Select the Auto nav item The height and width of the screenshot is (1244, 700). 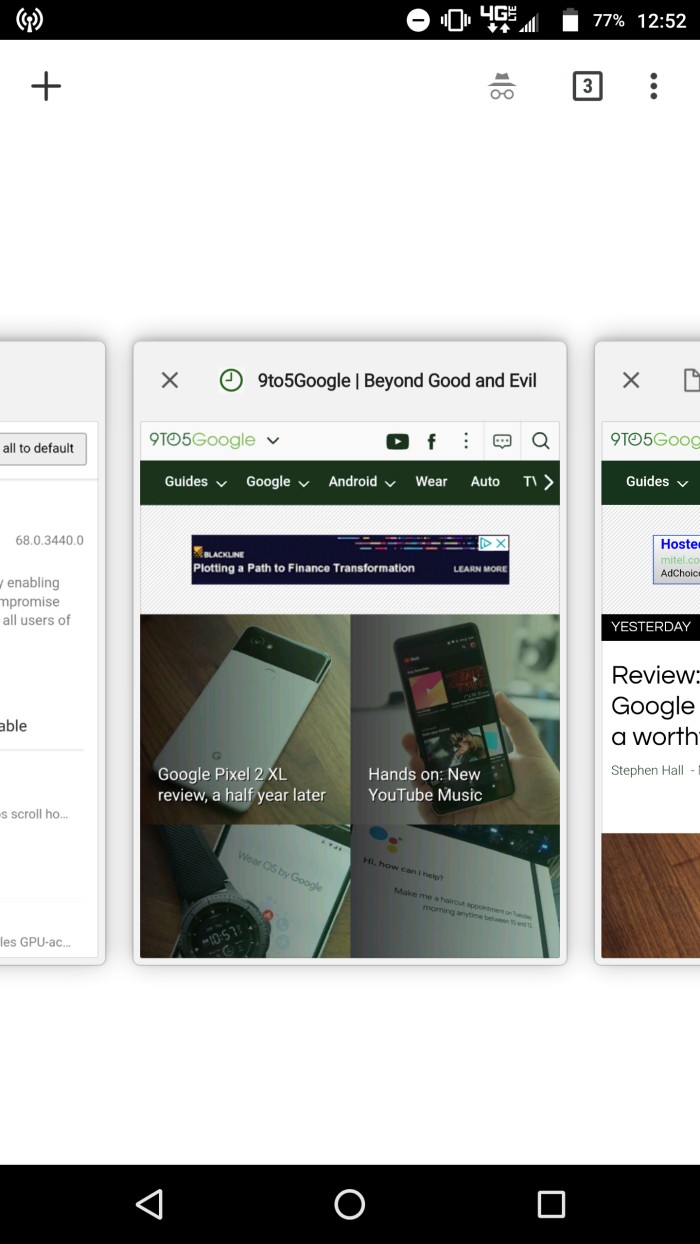[x=485, y=482]
